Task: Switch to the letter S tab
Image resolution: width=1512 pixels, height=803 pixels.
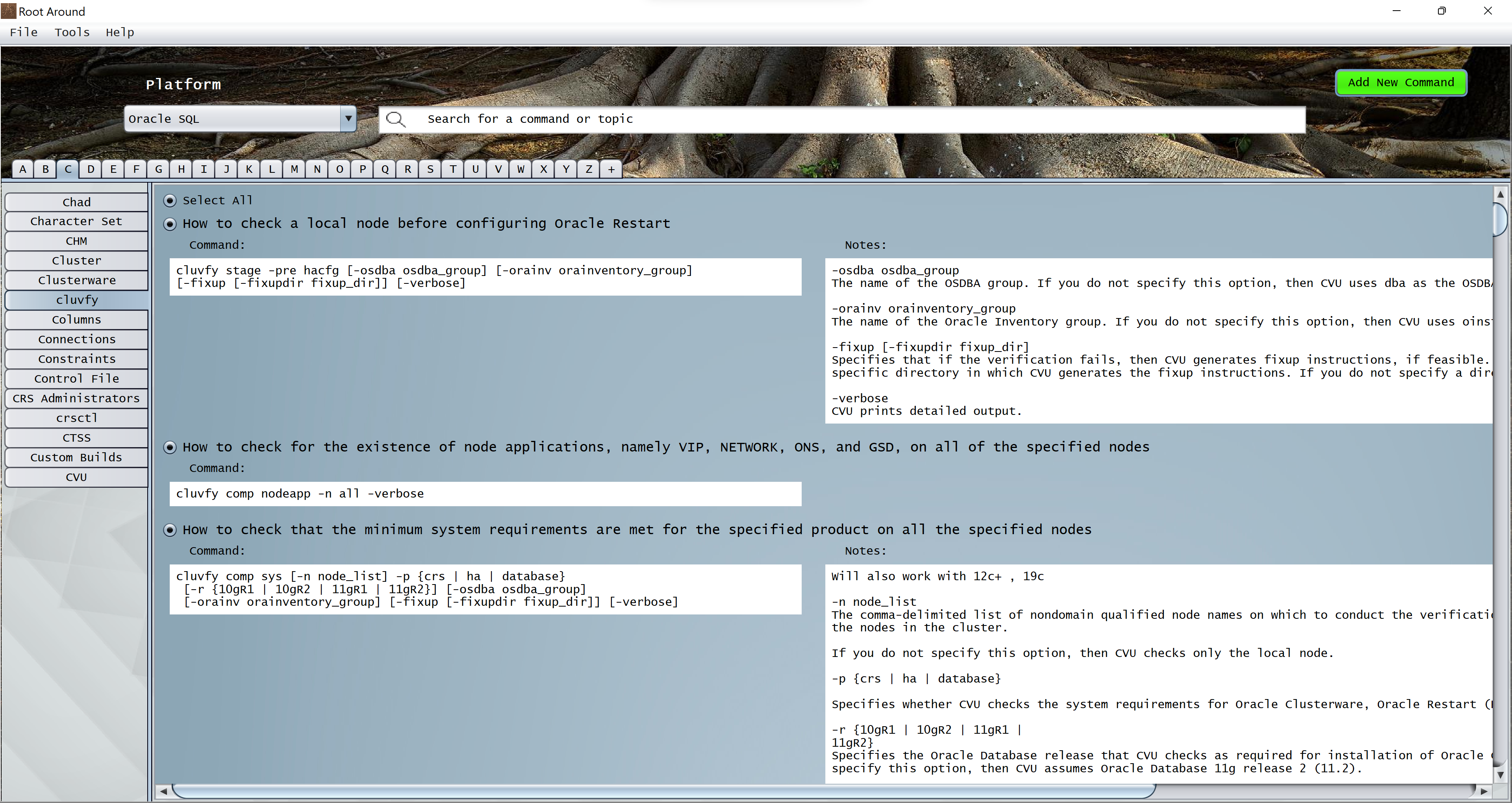Action: pos(430,169)
